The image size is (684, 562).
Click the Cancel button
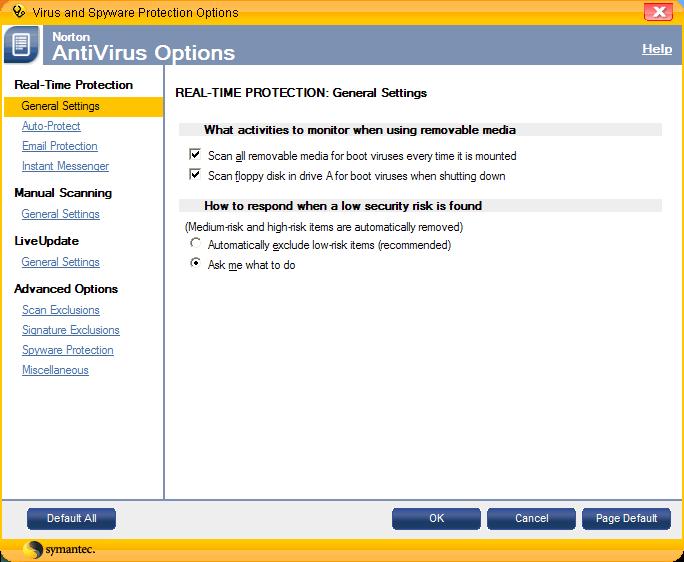click(x=531, y=518)
